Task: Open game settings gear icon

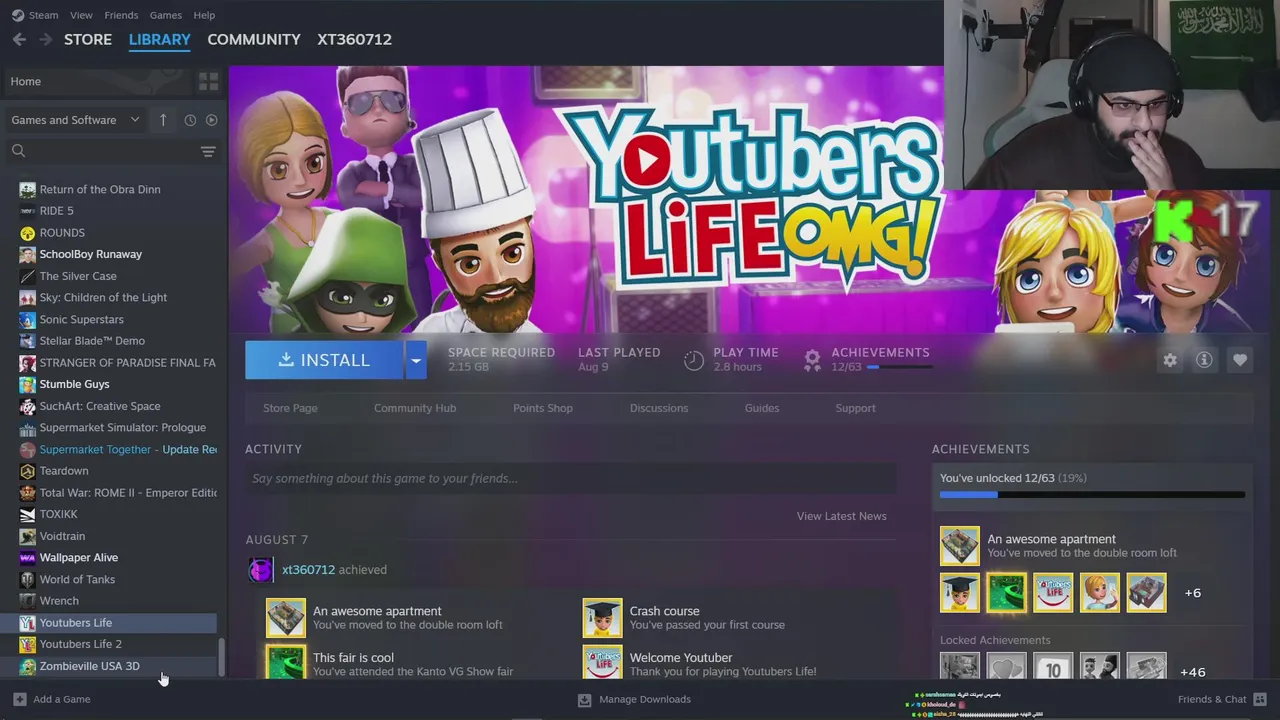Action: tap(1170, 360)
